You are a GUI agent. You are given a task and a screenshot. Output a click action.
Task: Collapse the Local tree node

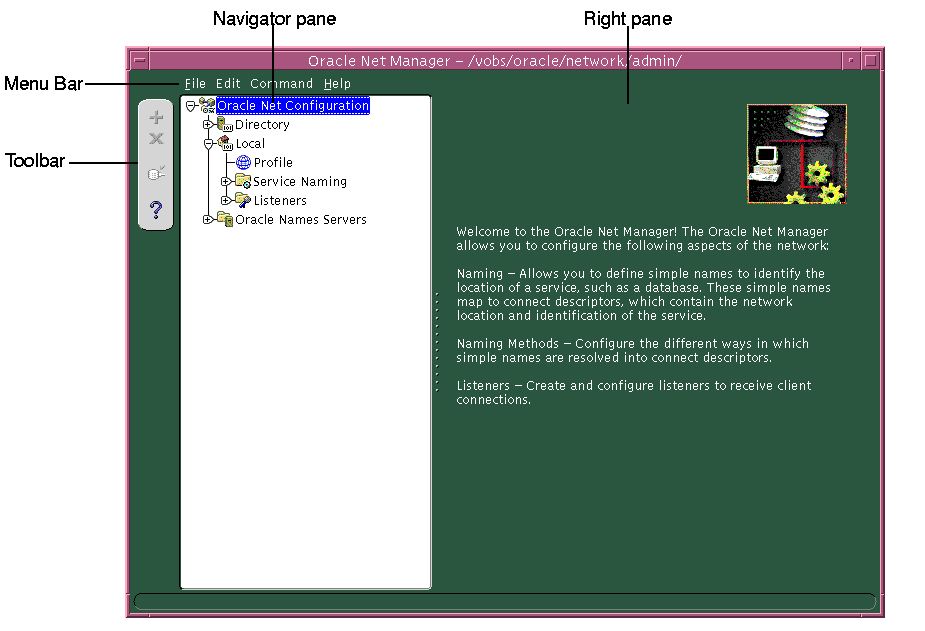(x=209, y=143)
